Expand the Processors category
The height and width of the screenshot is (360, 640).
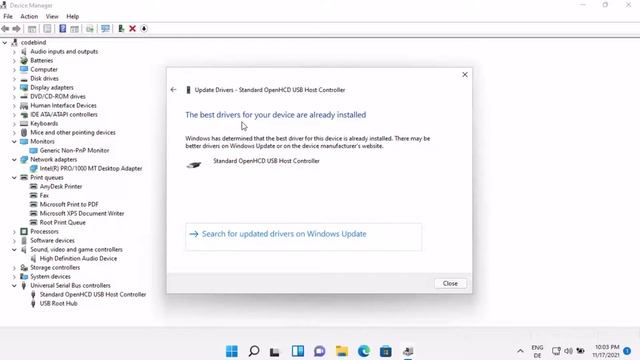point(14,231)
